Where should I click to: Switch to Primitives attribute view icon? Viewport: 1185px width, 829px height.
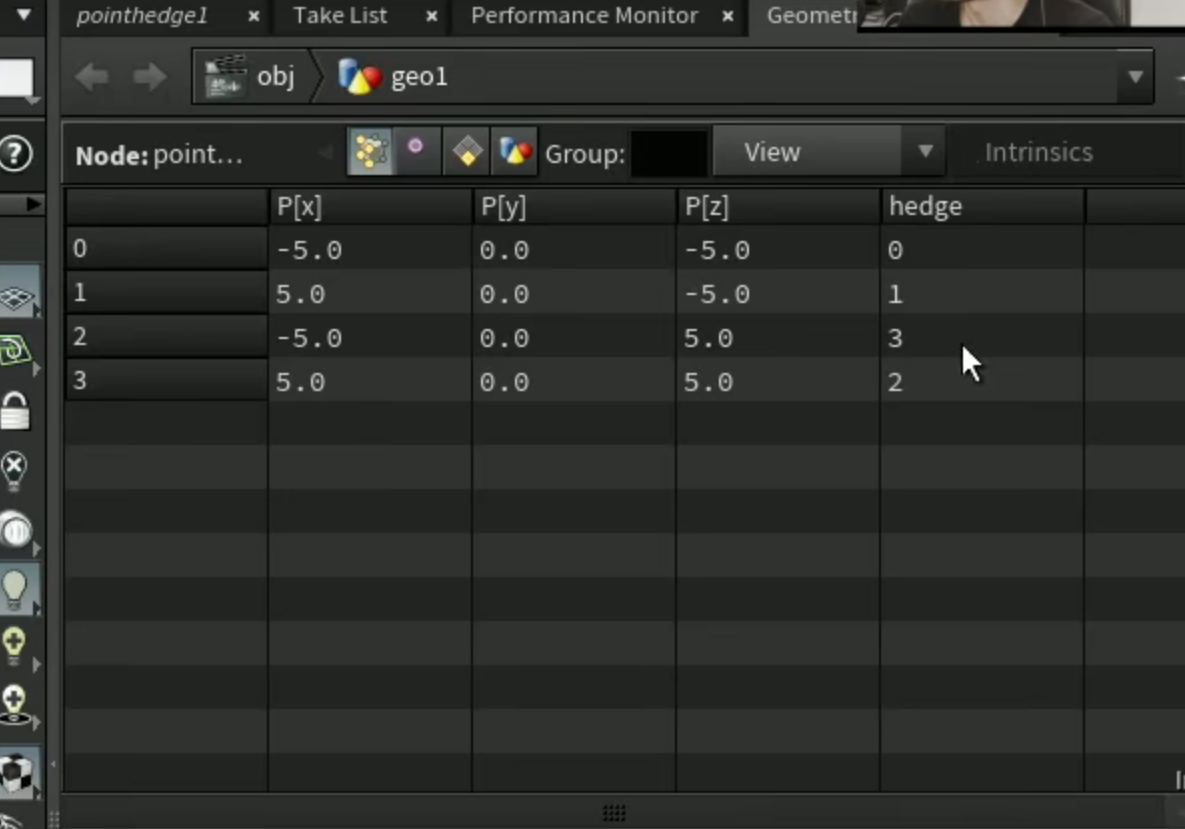(x=466, y=152)
